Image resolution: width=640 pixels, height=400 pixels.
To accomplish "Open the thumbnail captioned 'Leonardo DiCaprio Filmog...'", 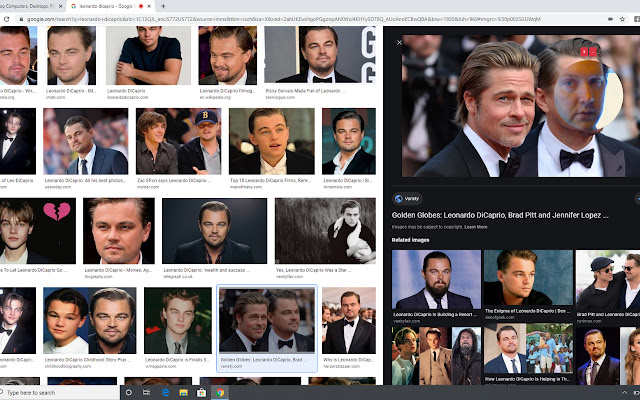I will coord(227,55).
